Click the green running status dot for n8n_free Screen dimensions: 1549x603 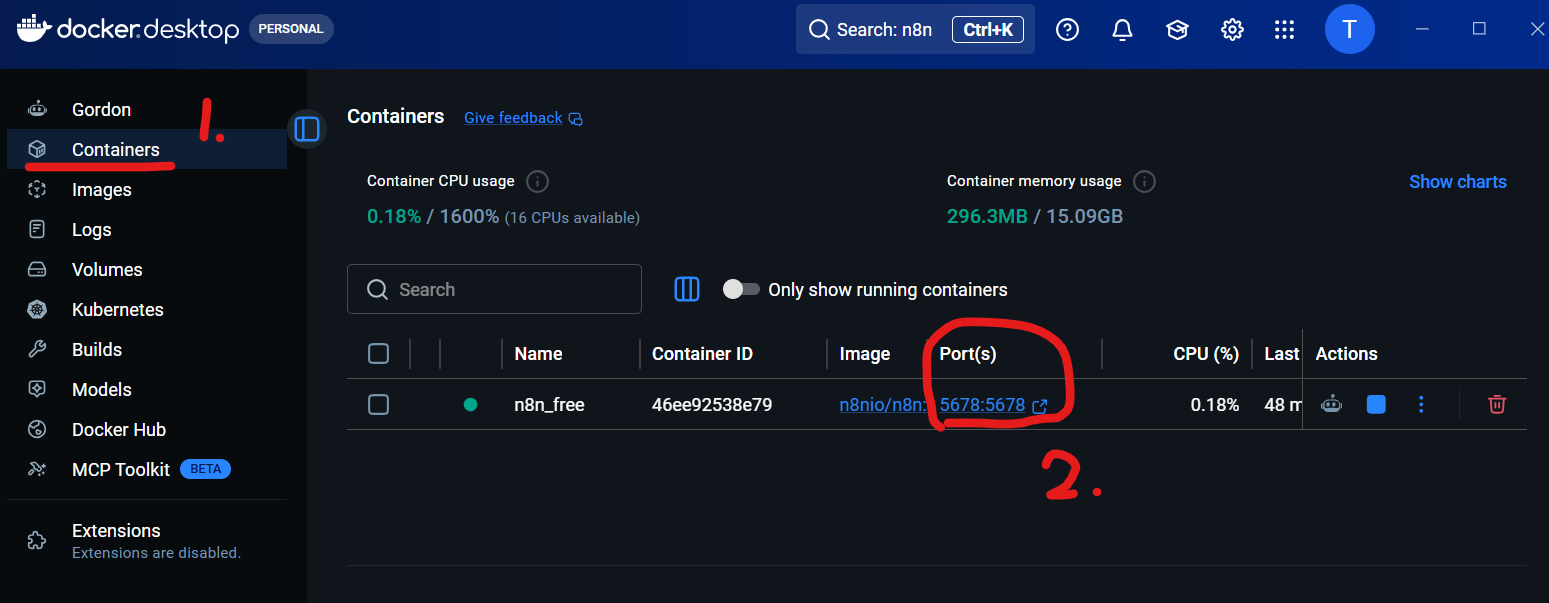(470, 405)
